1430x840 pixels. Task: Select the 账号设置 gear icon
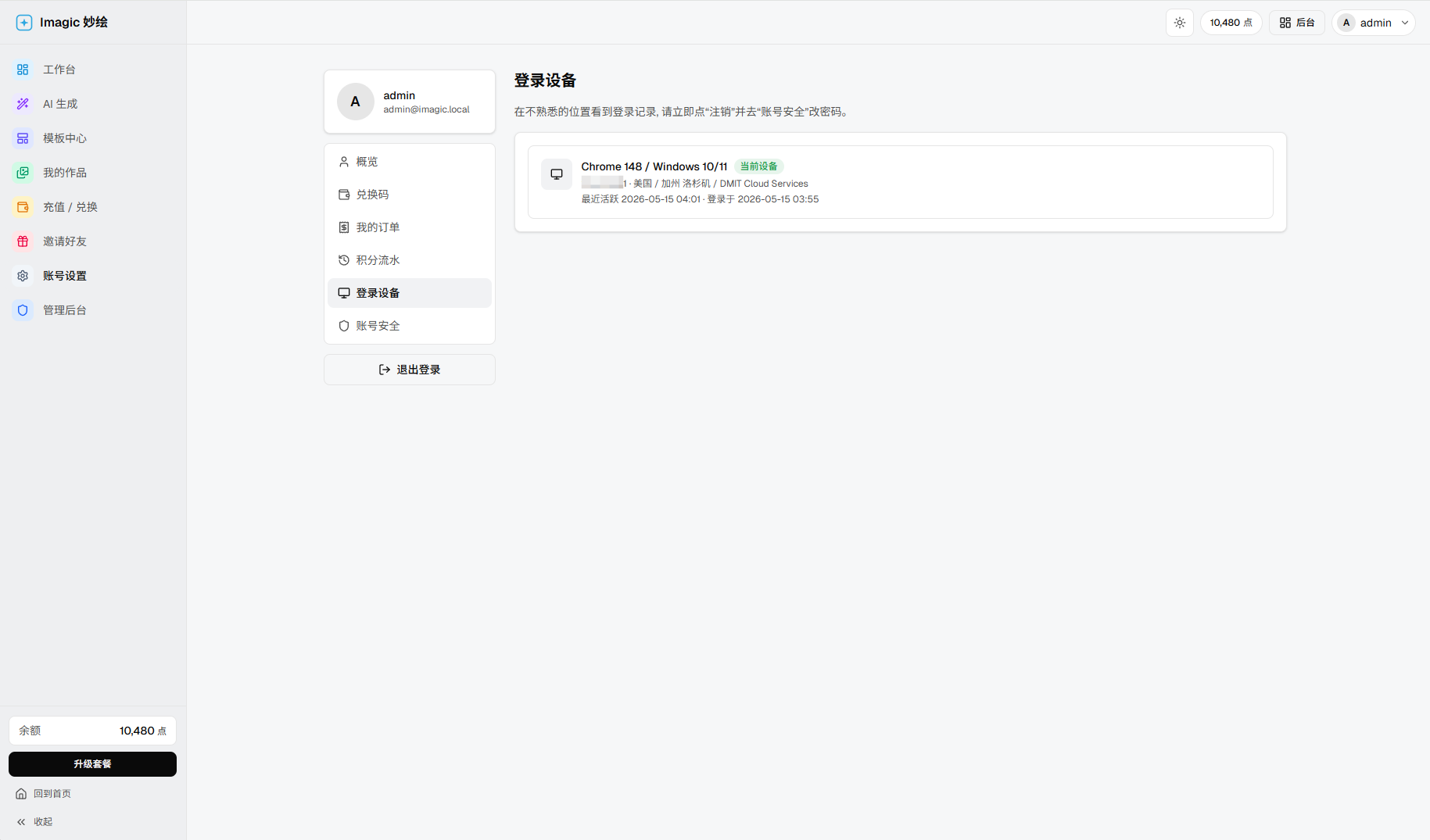(23, 276)
